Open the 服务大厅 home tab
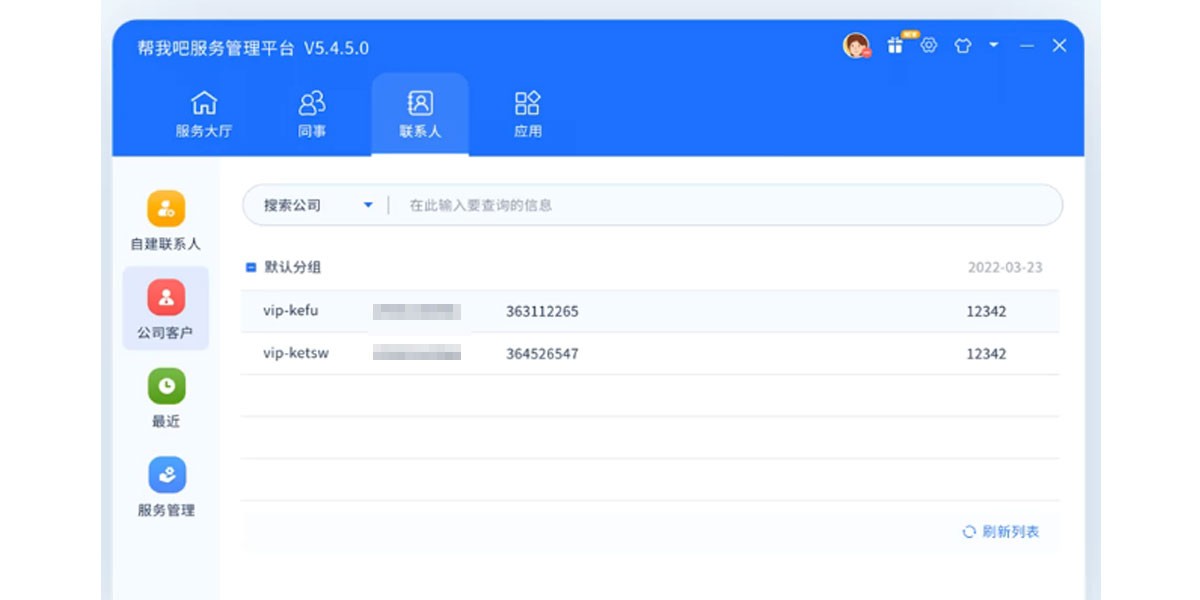The width and height of the screenshot is (1200, 600). (204, 114)
